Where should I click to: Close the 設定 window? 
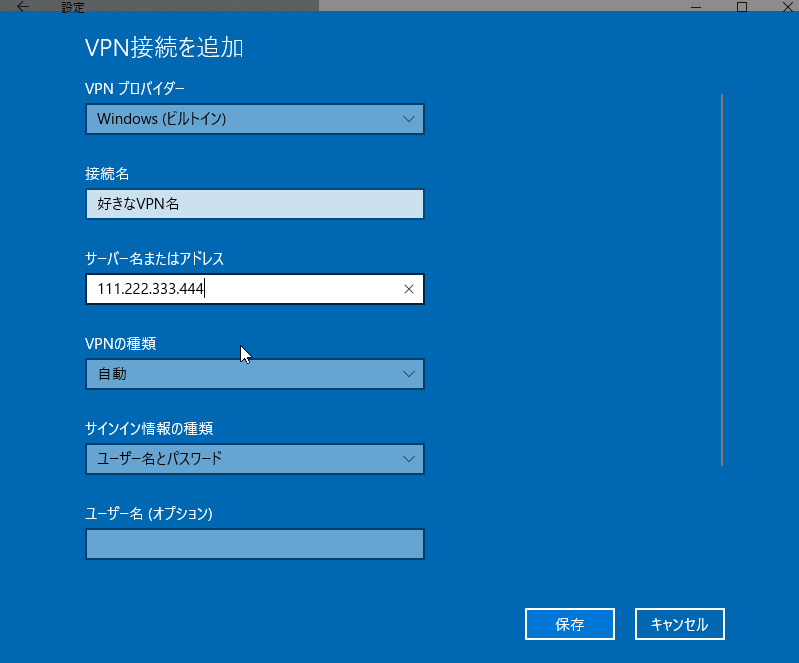pyautogui.click(x=787, y=6)
